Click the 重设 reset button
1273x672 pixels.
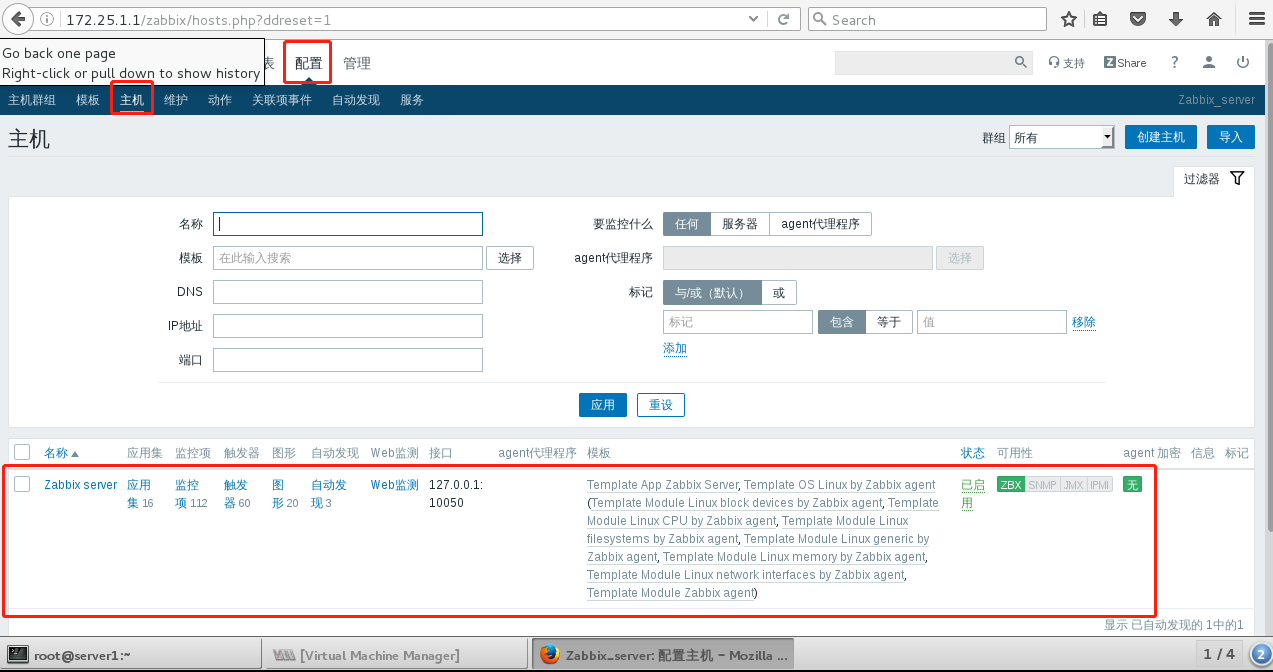[661, 405]
